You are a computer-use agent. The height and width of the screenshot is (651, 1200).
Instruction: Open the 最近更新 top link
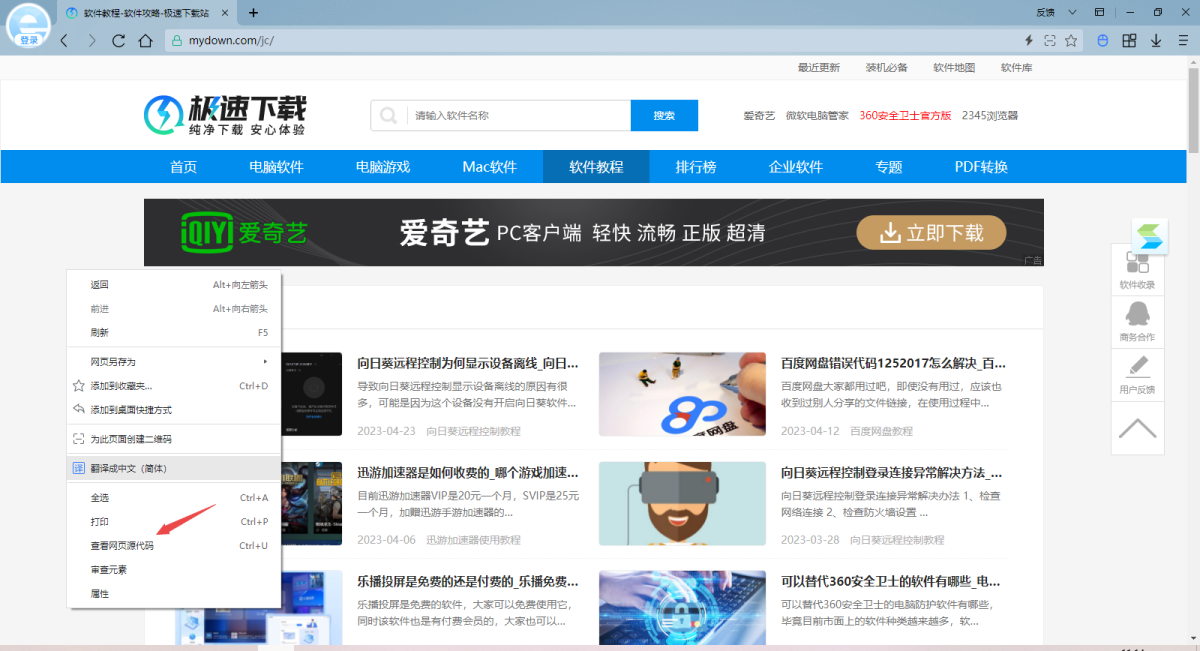pyautogui.click(x=819, y=68)
